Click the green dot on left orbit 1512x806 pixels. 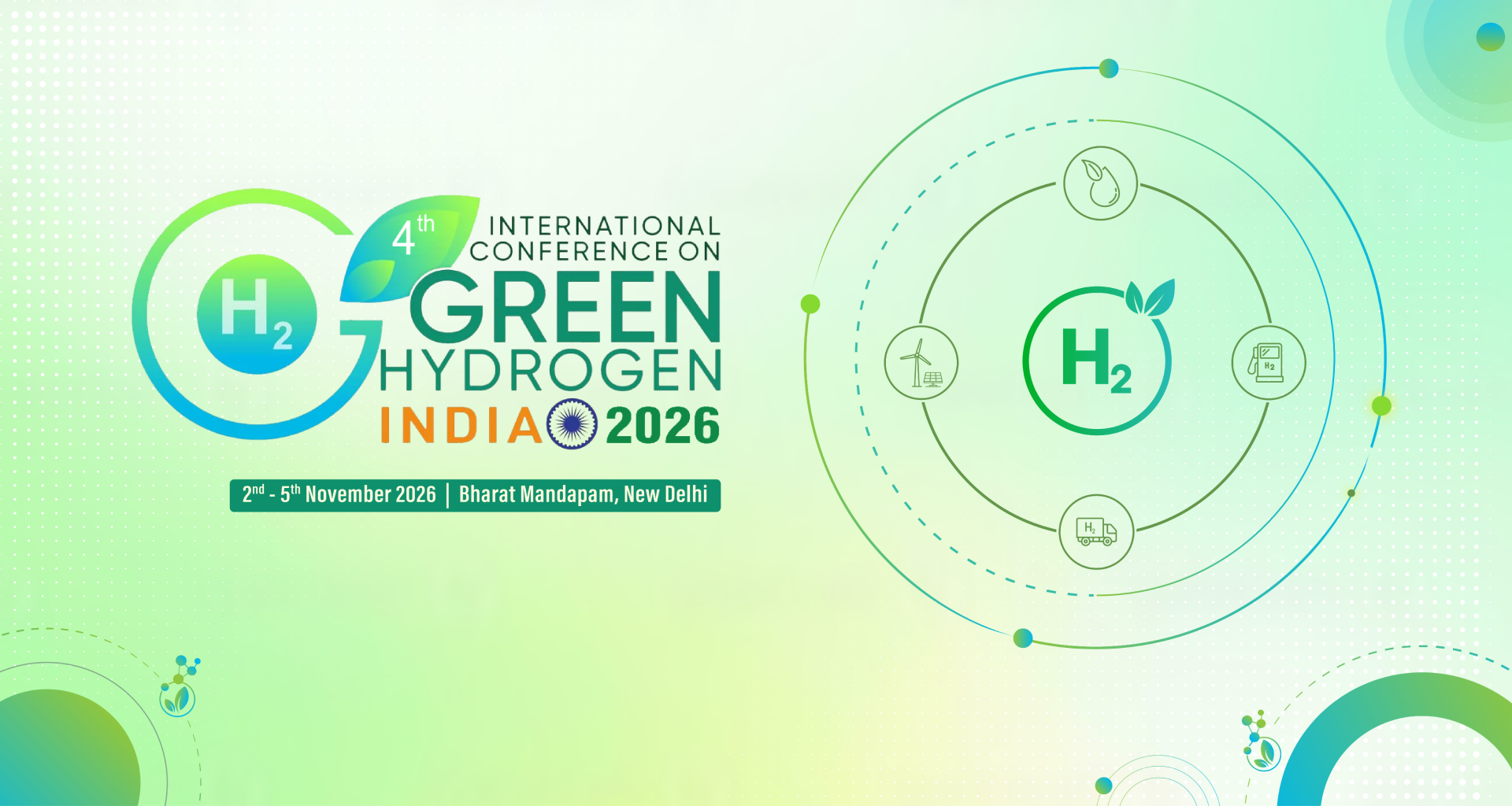click(x=810, y=304)
